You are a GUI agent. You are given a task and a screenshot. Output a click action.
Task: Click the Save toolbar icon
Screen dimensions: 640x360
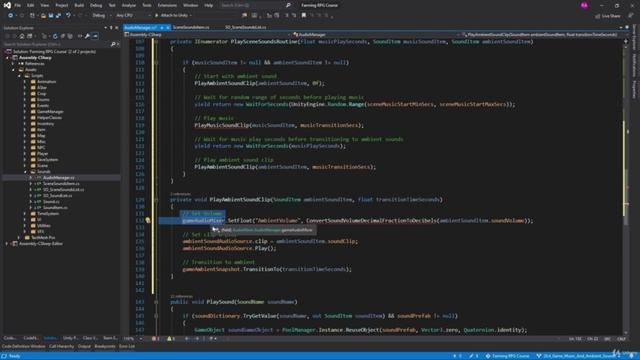pyautogui.click(x=51, y=16)
